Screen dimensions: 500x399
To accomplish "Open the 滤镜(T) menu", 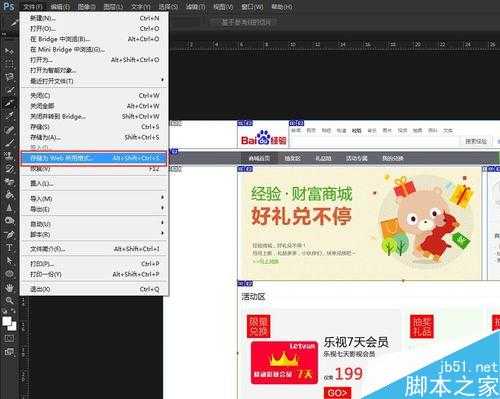I will pyautogui.click(x=195, y=6).
